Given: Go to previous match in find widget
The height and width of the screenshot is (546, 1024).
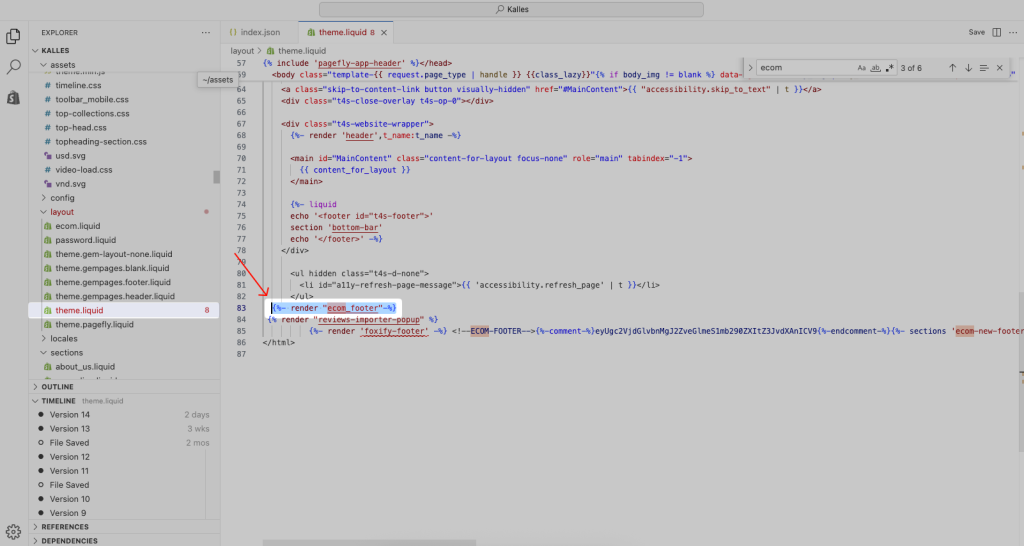Looking at the screenshot, I should pyautogui.click(x=952, y=68).
